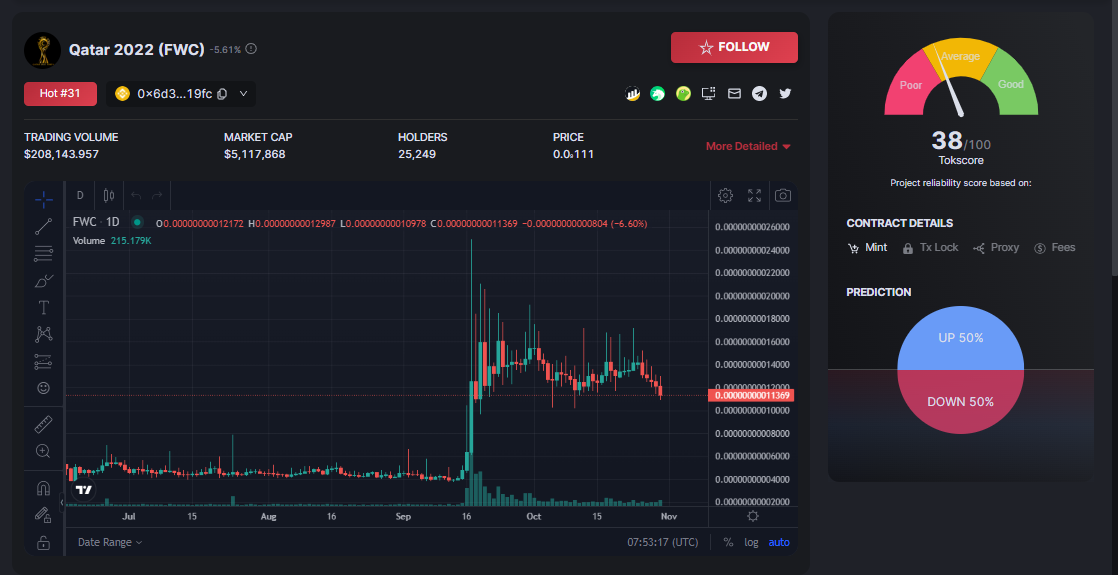Open chart settings gear icon
Image resolution: width=1118 pixels, height=575 pixels.
(x=725, y=195)
